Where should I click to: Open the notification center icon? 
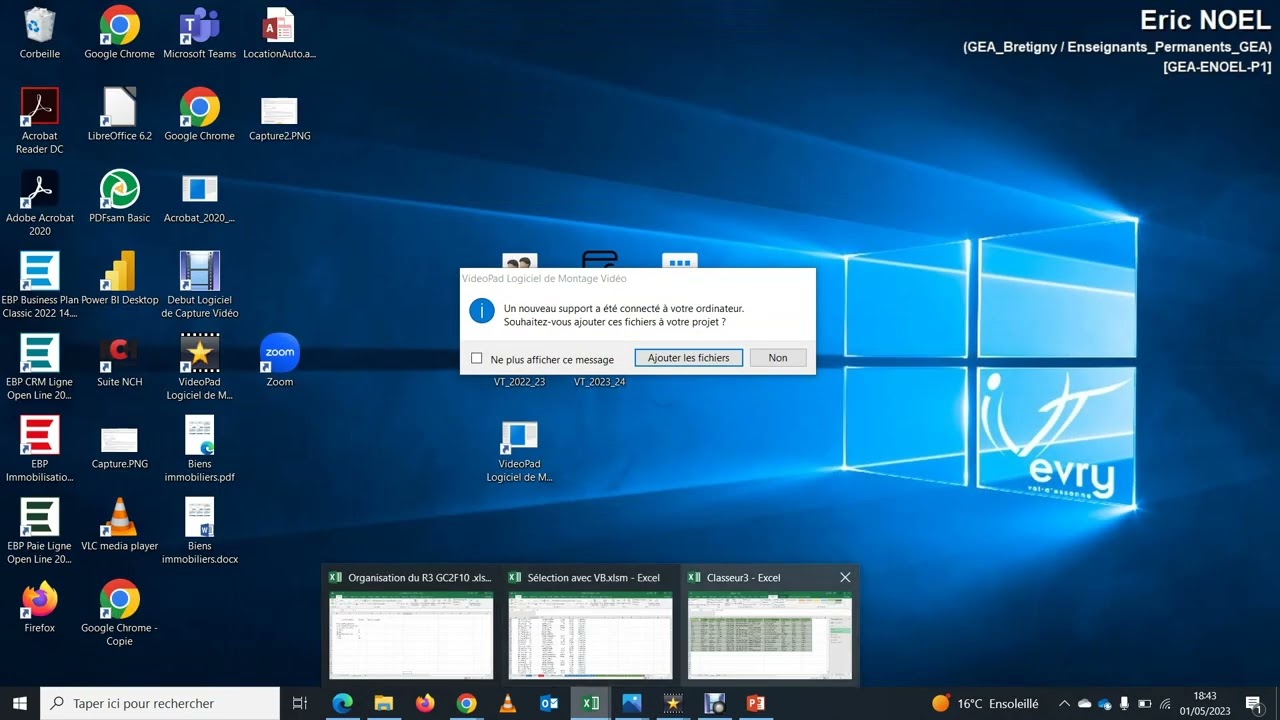click(1253, 704)
